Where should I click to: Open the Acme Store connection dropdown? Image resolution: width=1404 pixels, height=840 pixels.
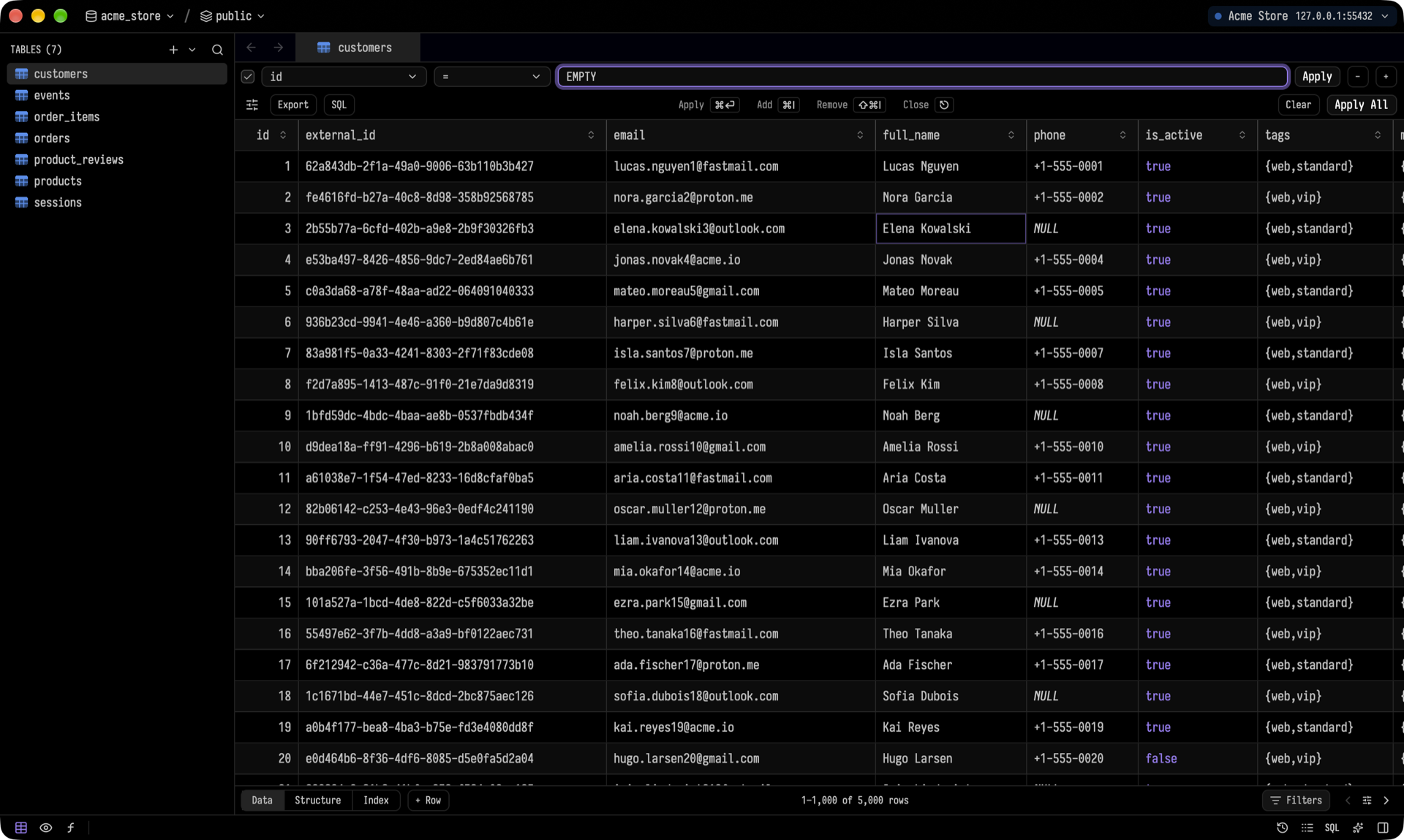click(1303, 16)
